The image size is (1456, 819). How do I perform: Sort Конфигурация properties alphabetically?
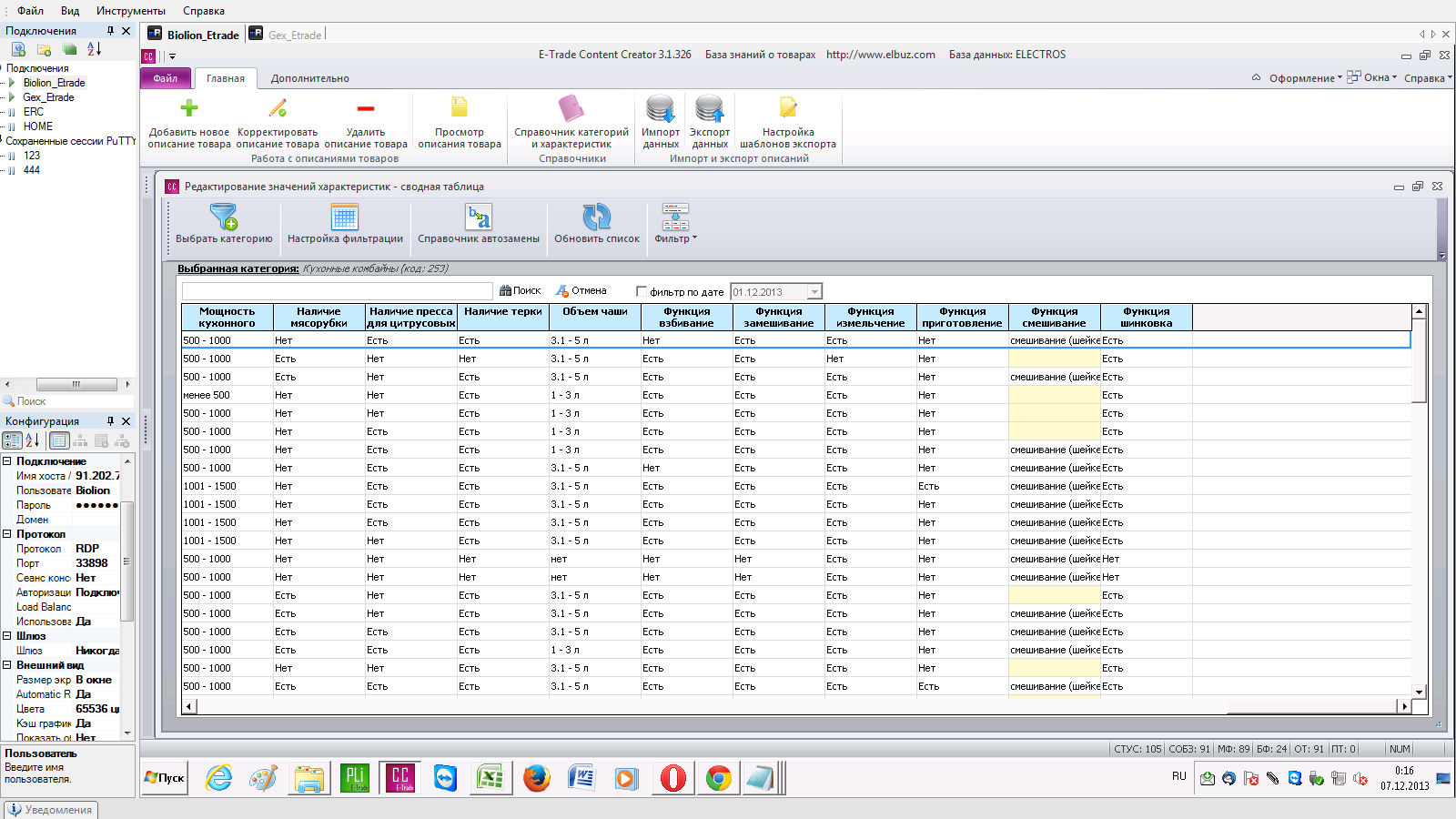[33, 440]
